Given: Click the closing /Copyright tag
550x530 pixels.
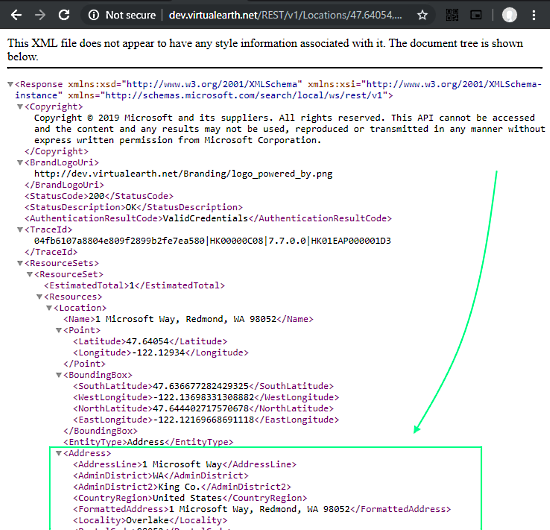Looking at the screenshot, I should coord(56,152).
